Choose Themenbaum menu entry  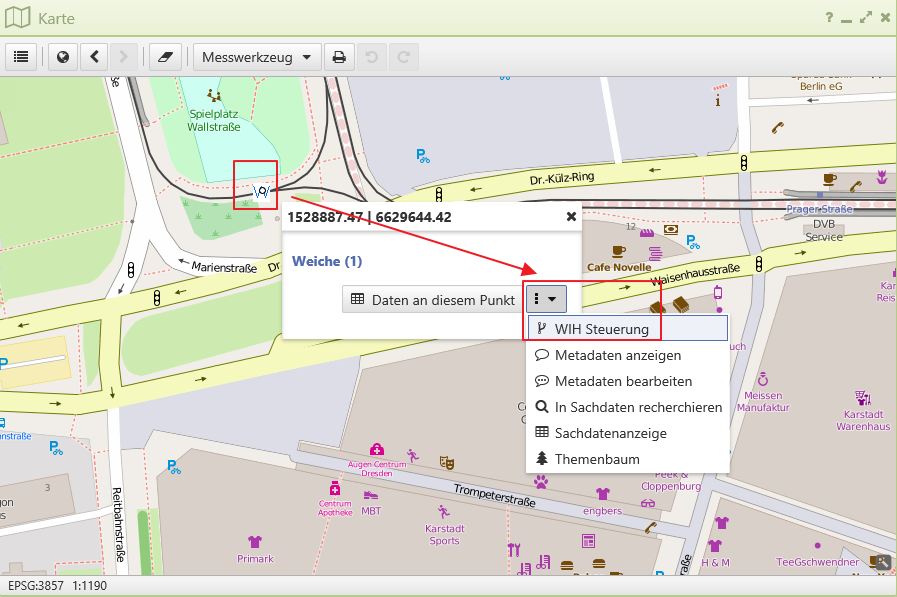(x=597, y=459)
